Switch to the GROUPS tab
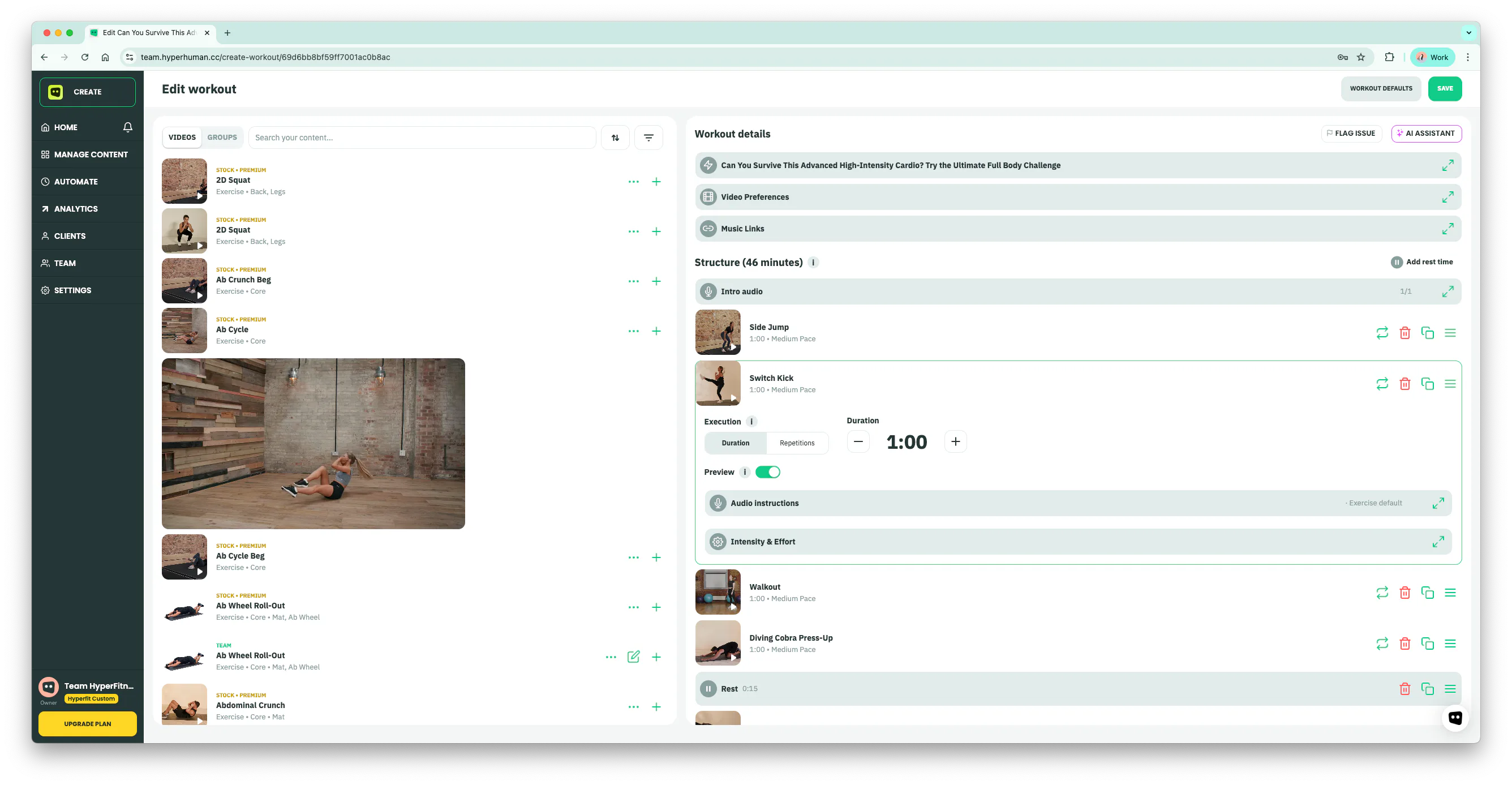The image size is (1512, 785). [x=222, y=137]
